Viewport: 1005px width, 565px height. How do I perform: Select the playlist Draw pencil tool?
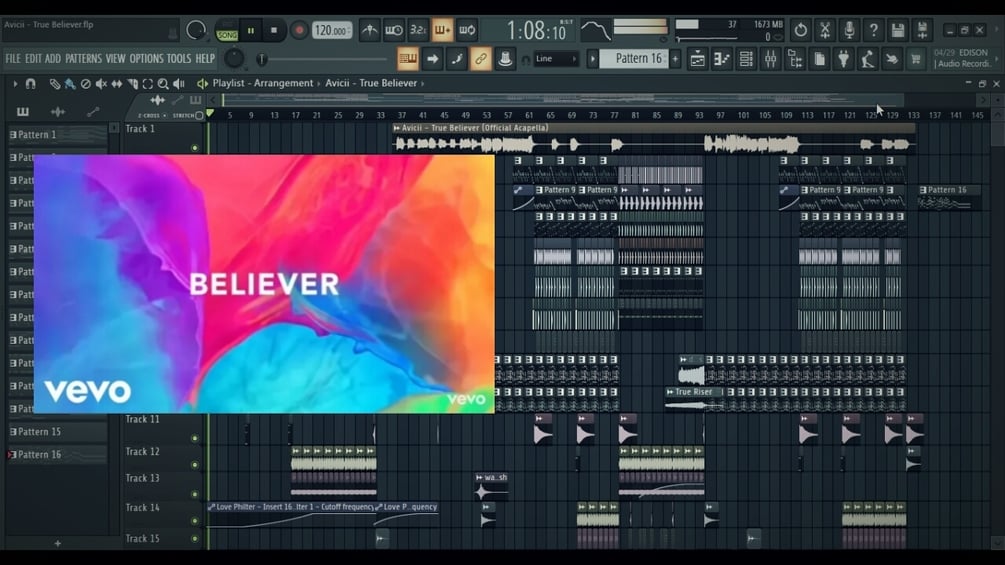[x=55, y=83]
